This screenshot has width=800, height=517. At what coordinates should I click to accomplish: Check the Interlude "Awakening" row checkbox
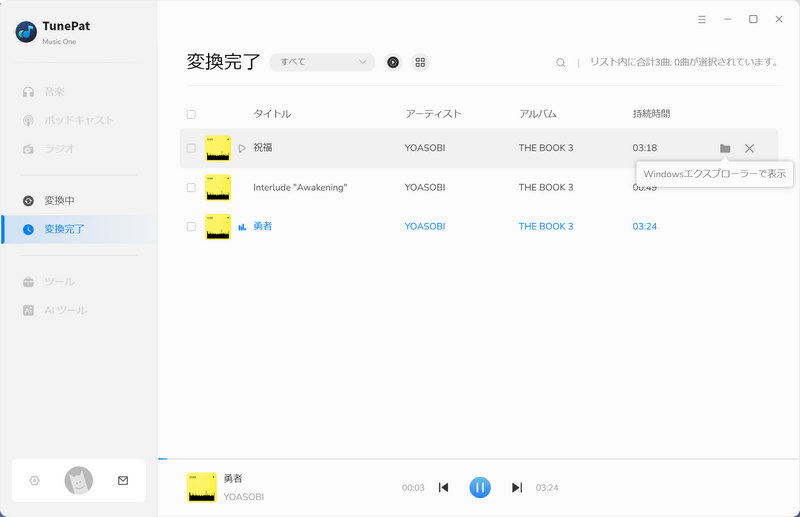(x=191, y=188)
